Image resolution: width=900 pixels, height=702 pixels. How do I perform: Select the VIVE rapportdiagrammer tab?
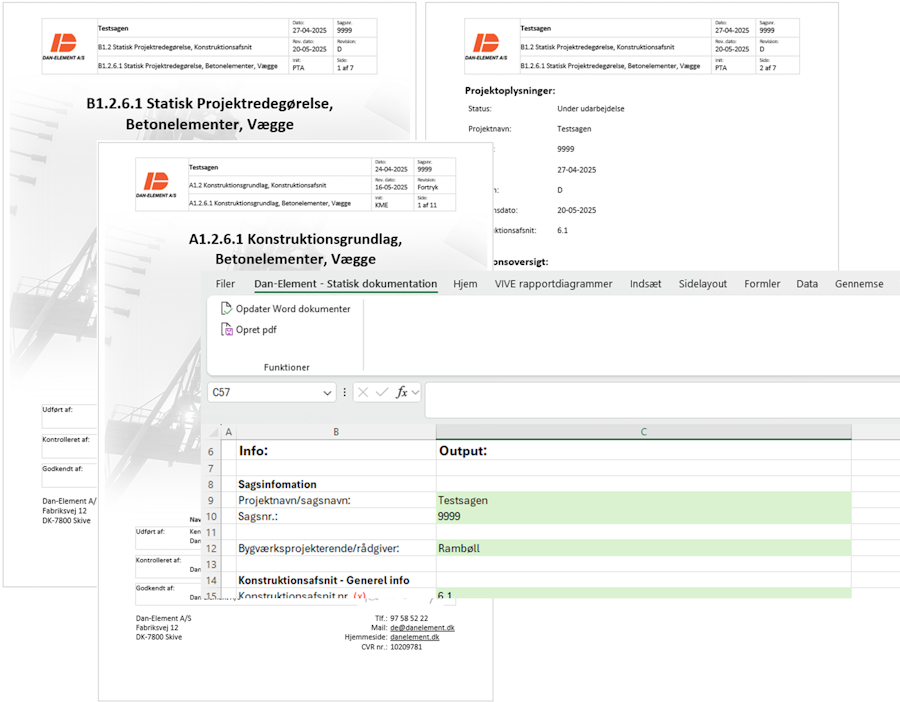554,283
